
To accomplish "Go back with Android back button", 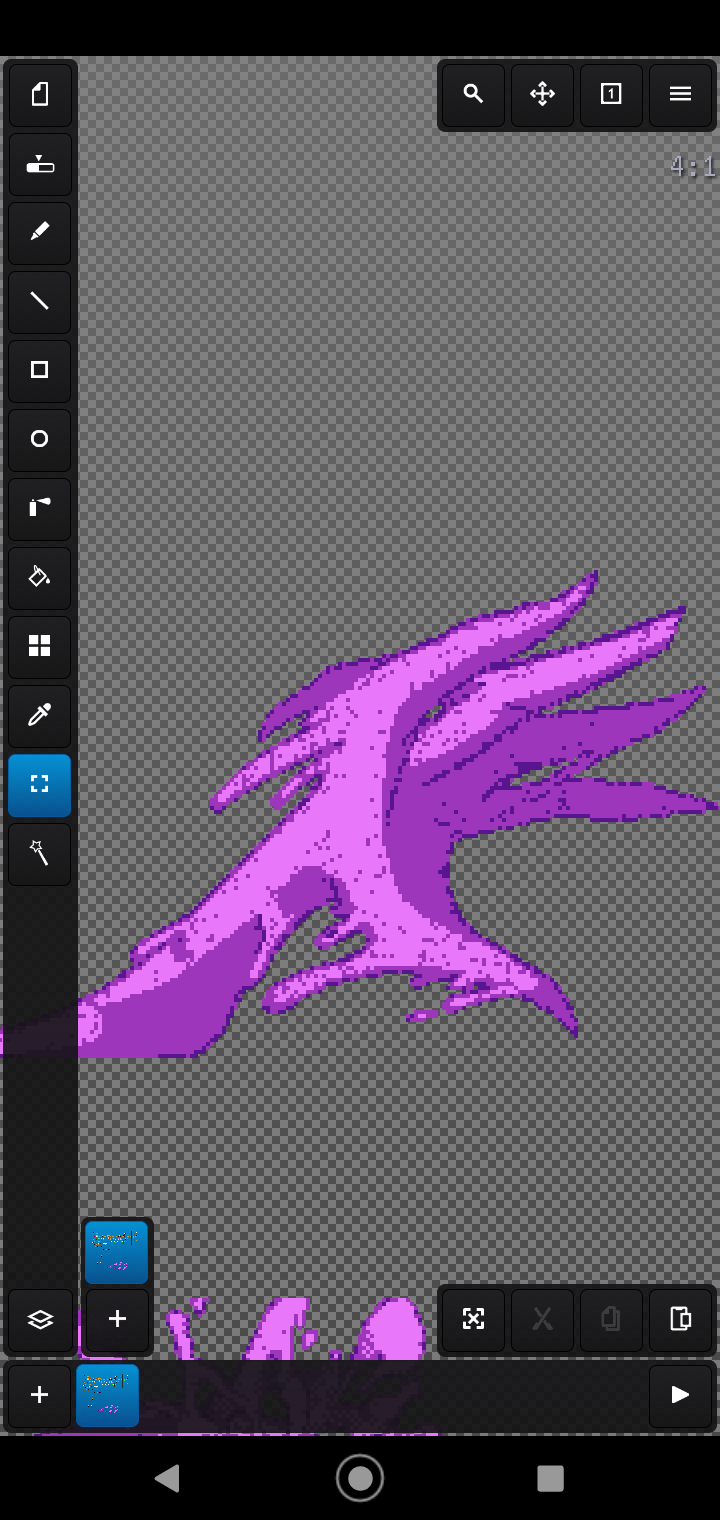I will click(168, 1478).
